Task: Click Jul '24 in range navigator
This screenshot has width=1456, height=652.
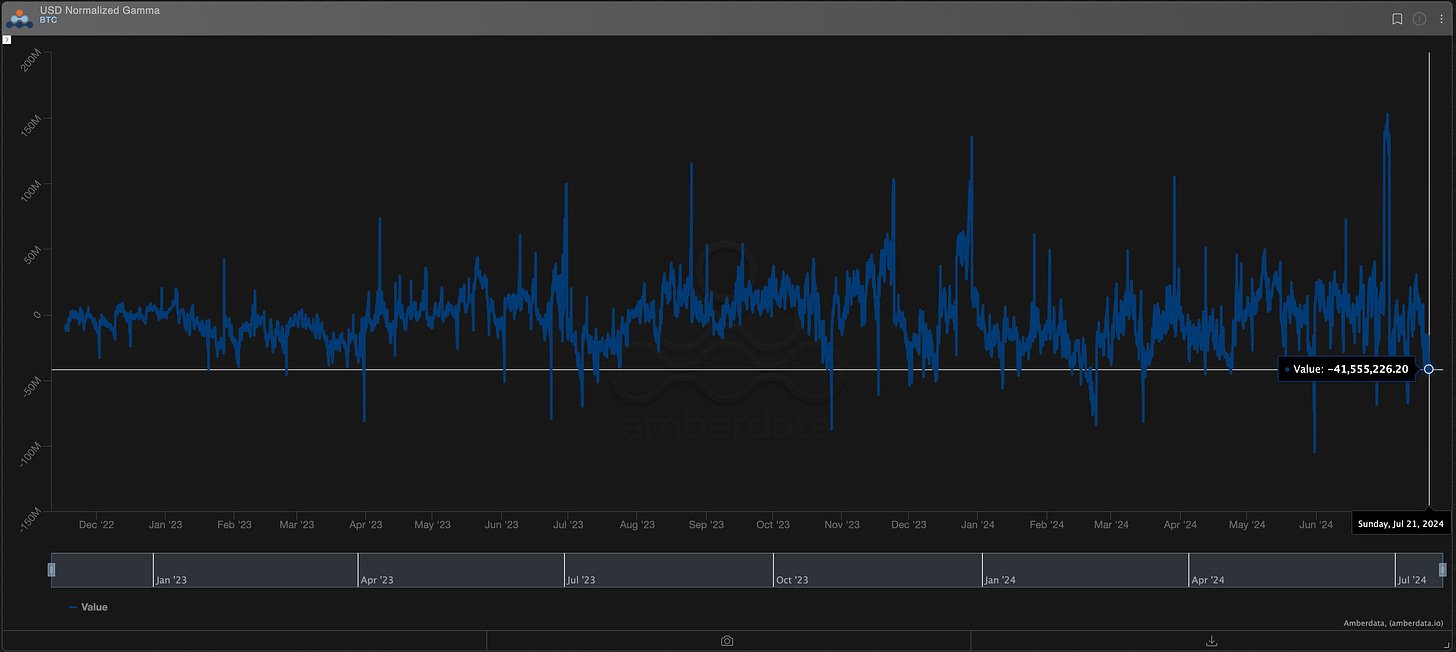Action: 1411,580
